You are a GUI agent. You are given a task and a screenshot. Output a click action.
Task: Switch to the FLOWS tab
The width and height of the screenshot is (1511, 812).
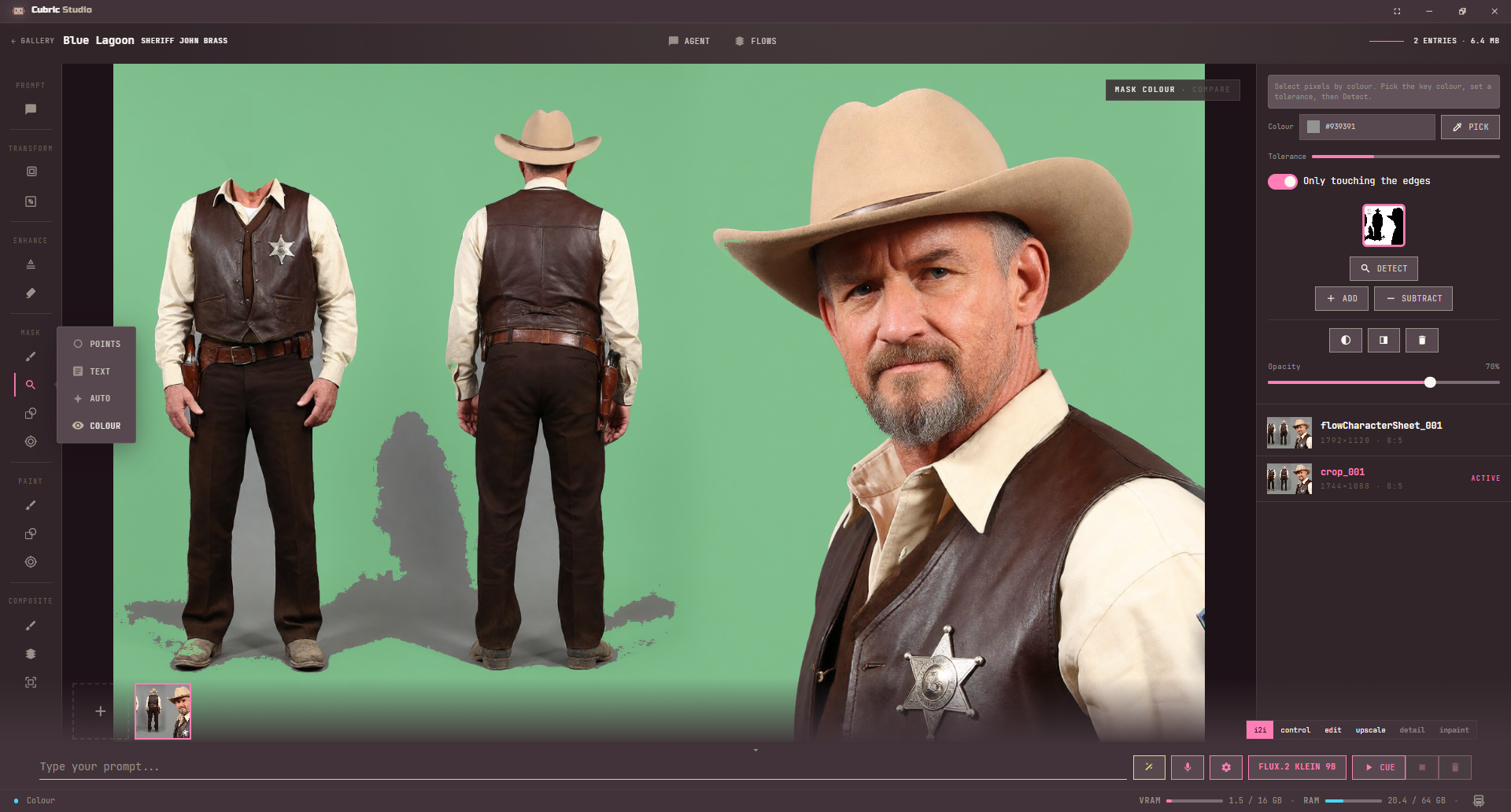755,41
